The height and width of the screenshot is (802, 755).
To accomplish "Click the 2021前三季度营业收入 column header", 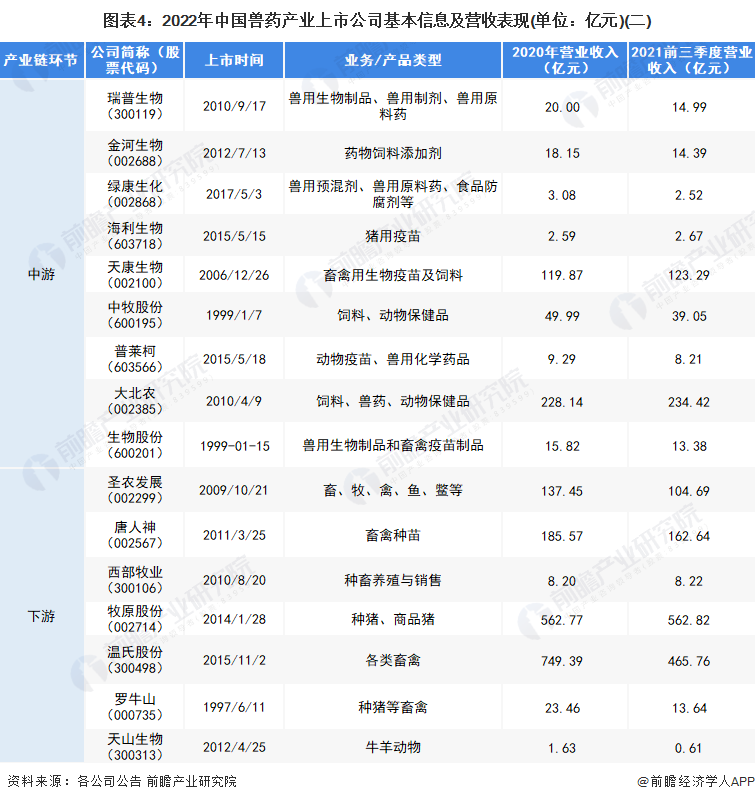I will pos(692,60).
